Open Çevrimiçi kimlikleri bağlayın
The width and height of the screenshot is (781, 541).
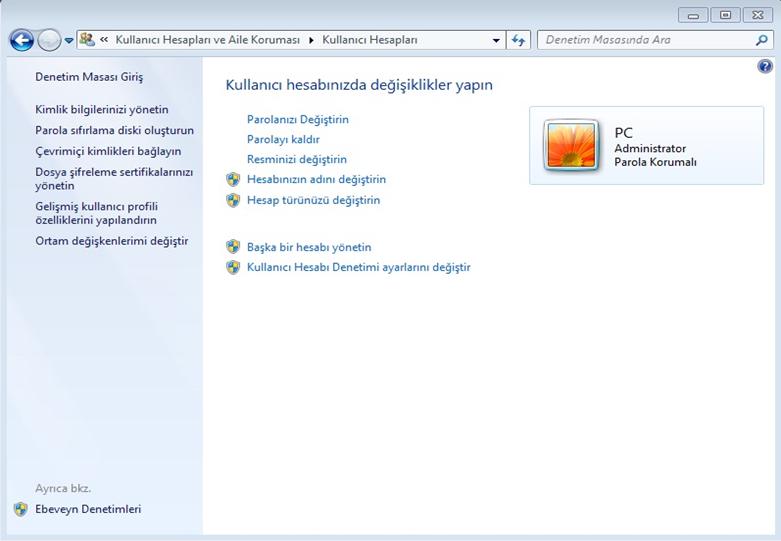pyautogui.click(x=108, y=151)
